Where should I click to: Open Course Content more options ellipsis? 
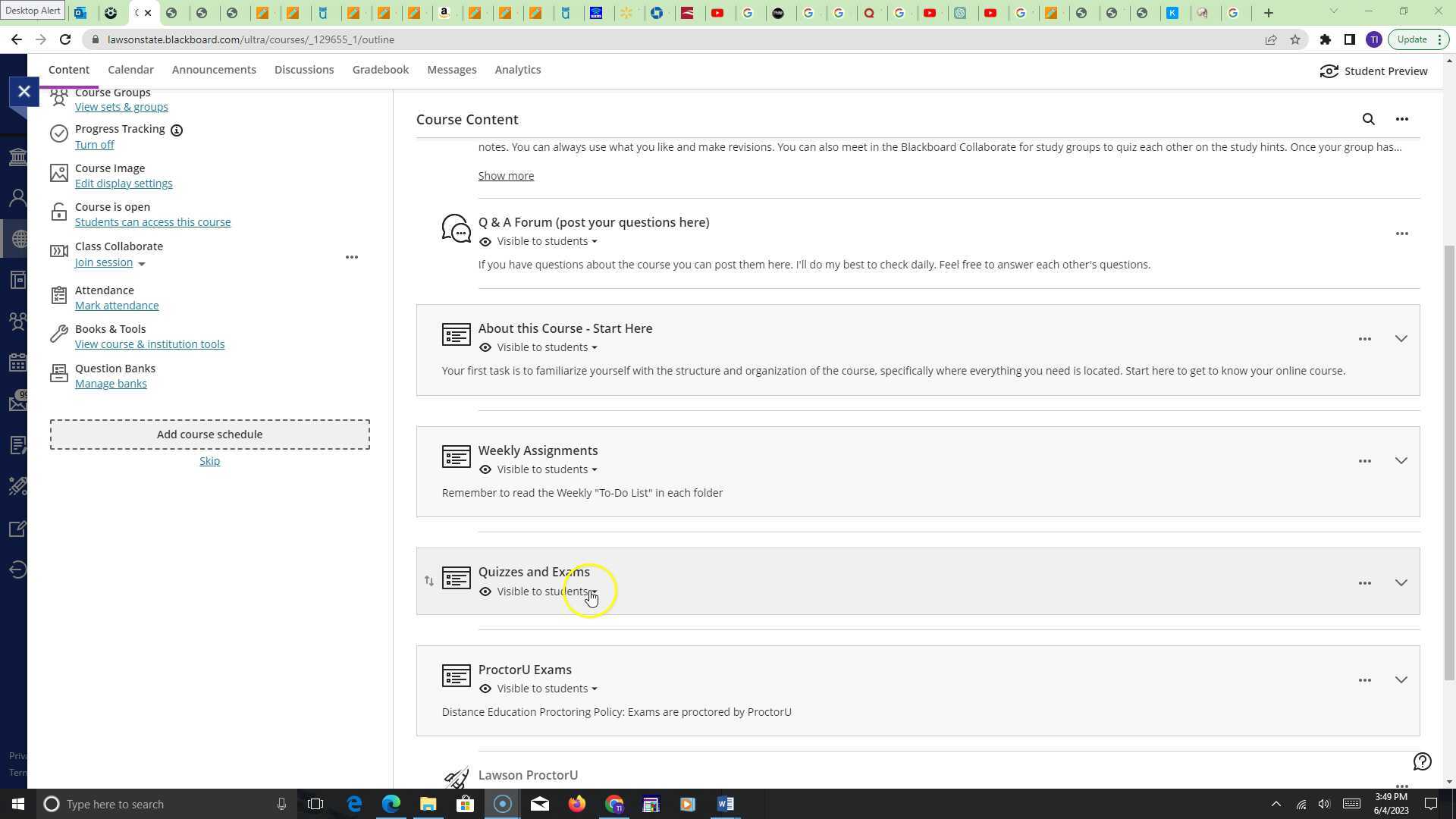(1401, 119)
